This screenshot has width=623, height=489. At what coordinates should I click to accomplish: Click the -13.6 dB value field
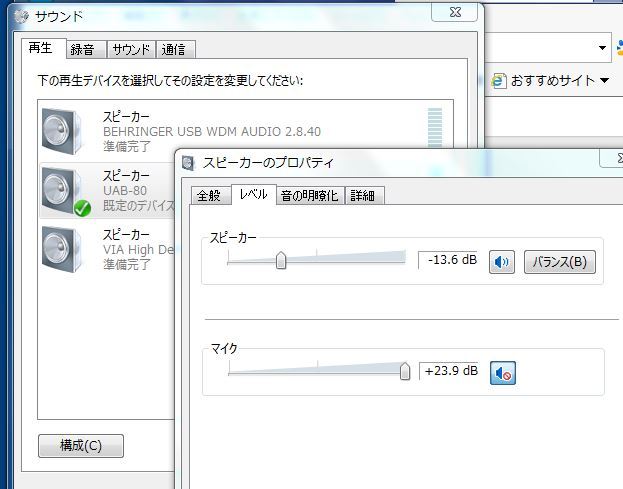click(451, 262)
